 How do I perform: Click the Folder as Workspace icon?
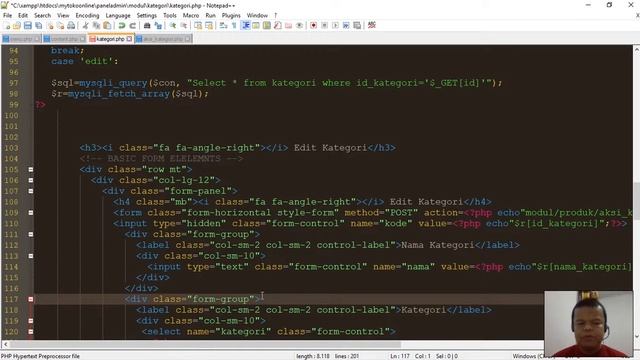click(289, 25)
